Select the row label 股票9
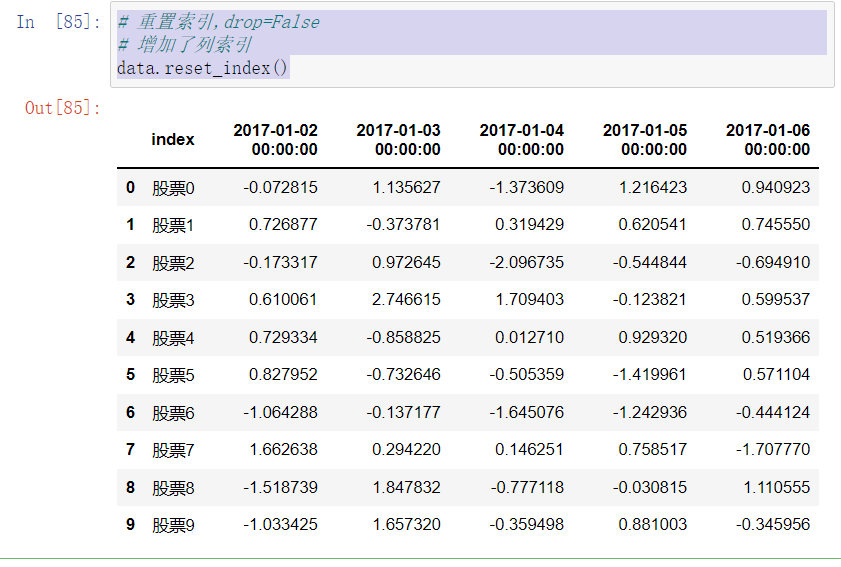 [173, 525]
